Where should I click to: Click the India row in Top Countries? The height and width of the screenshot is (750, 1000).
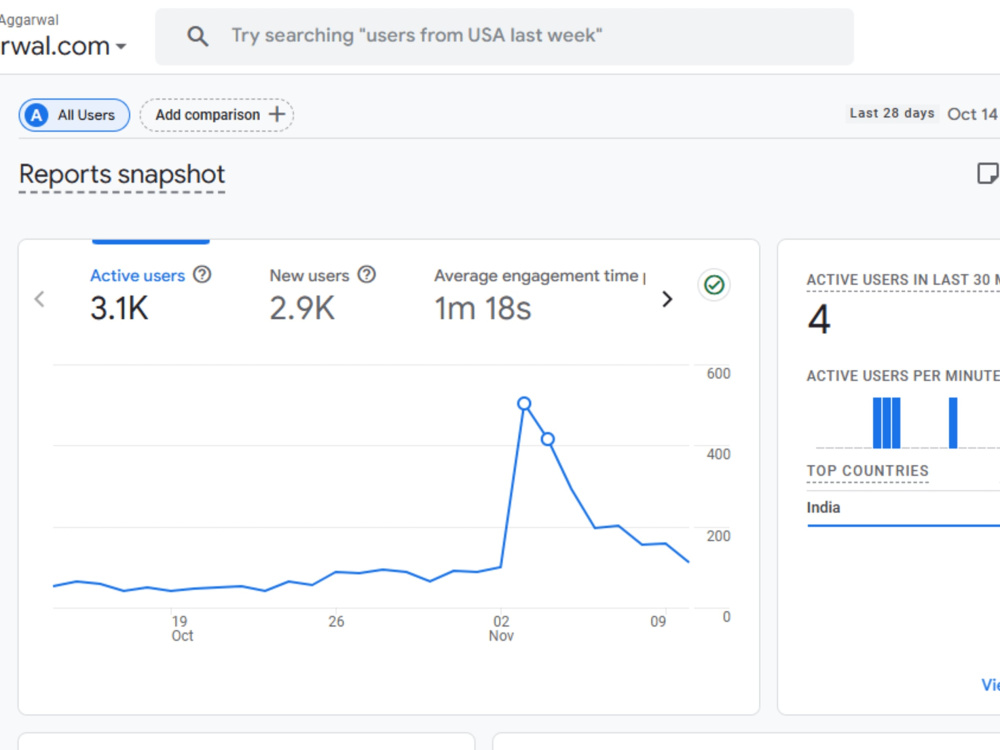903,508
